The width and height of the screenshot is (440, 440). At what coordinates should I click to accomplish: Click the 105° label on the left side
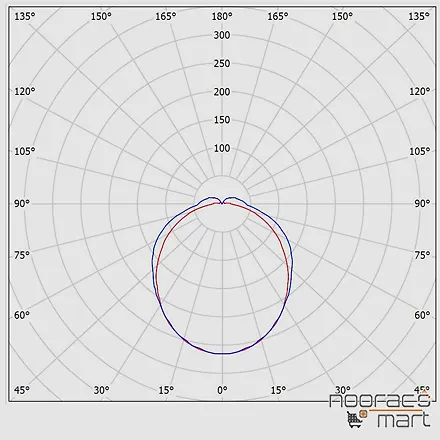click(24, 151)
